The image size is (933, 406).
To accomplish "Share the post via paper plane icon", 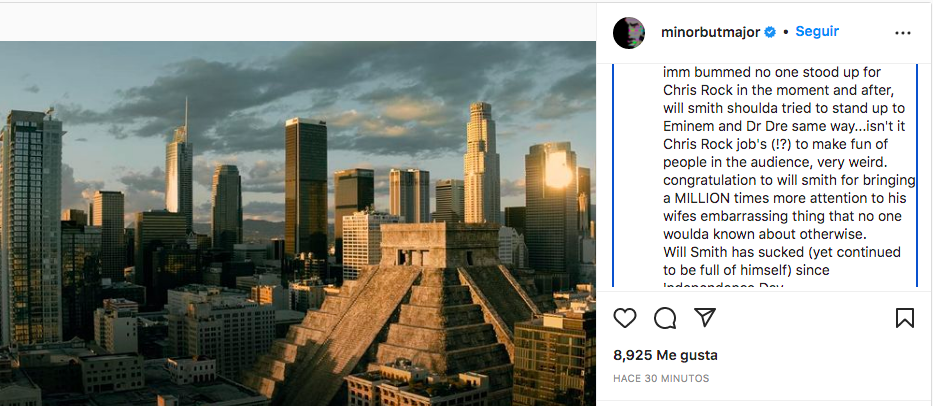I will pos(705,318).
